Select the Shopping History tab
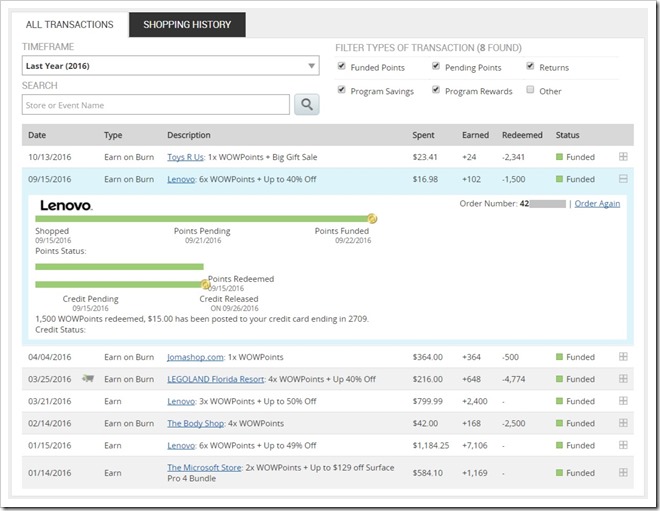Screen dimensions: 660x511 click(x=187, y=24)
